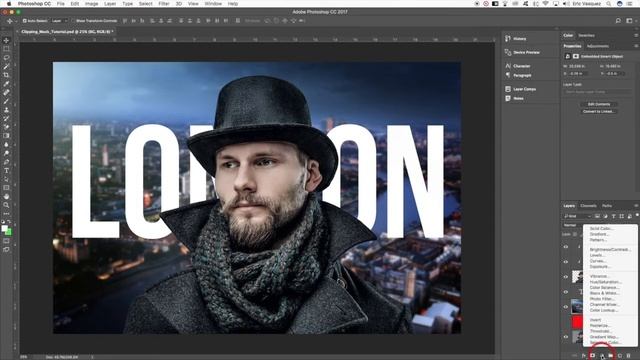
Task: Toggle the Auto-Select checkbox
Action: (24, 20)
